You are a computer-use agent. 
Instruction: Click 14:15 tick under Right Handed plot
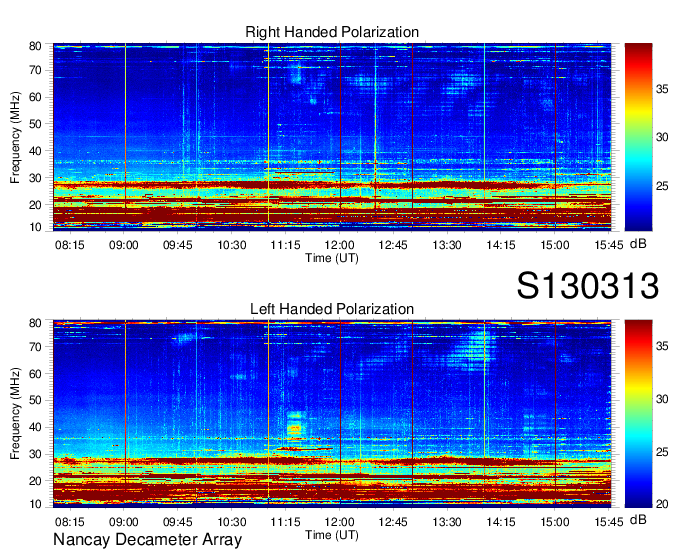501,245
